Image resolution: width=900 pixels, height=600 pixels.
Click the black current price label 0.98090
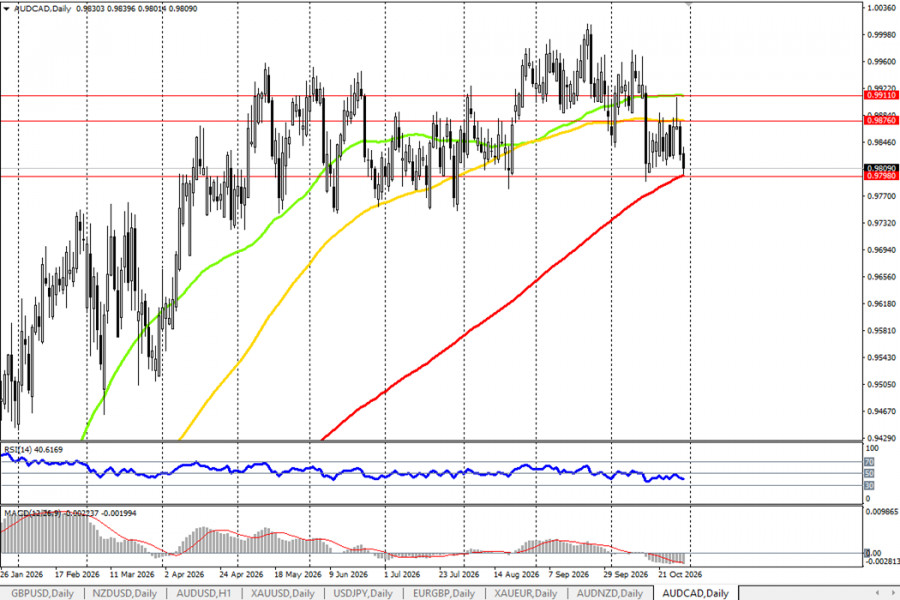pos(881,168)
